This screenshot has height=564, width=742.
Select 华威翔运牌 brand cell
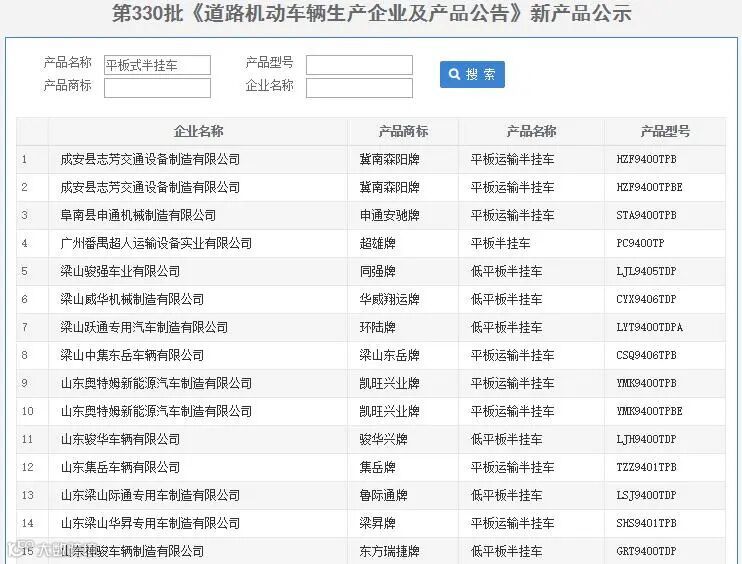tap(403, 299)
